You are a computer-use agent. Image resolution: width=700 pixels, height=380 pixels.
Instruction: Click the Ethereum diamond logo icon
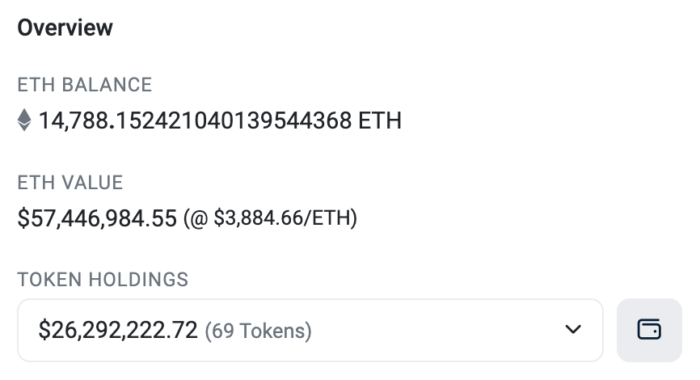click(x=24, y=120)
